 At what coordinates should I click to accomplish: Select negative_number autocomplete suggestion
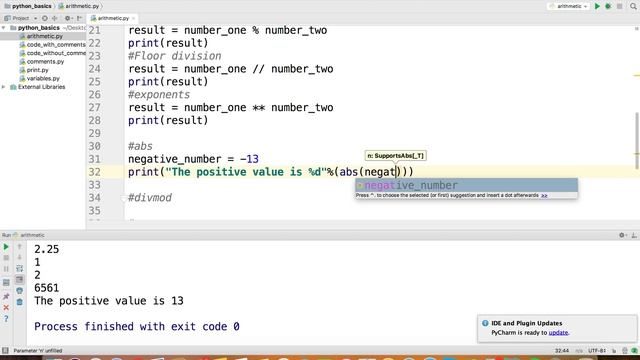[466, 185]
